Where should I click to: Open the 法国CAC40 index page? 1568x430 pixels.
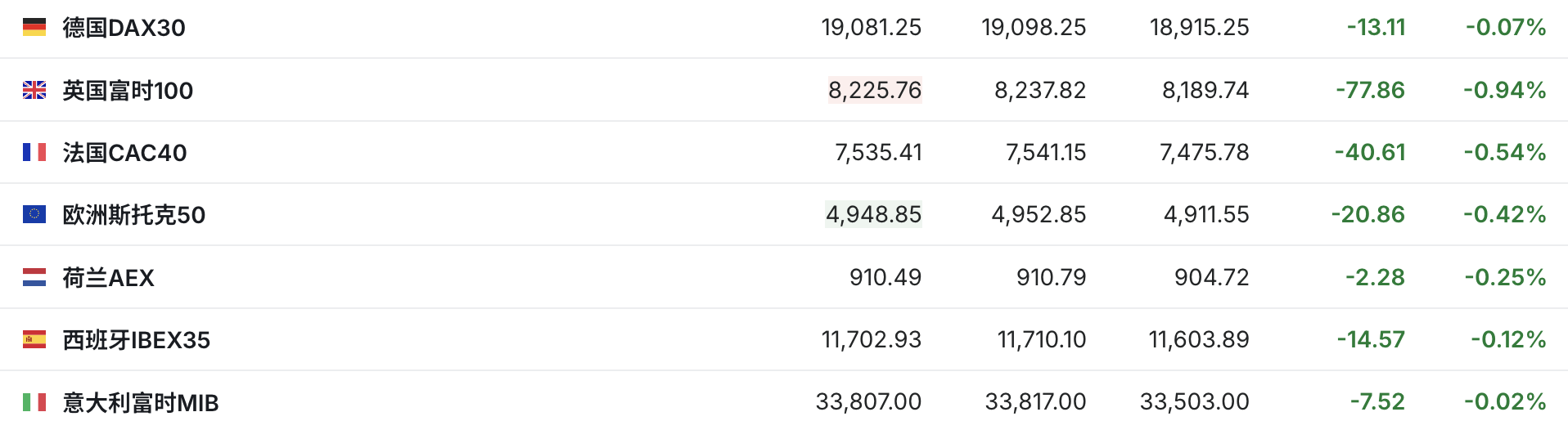click(x=125, y=153)
